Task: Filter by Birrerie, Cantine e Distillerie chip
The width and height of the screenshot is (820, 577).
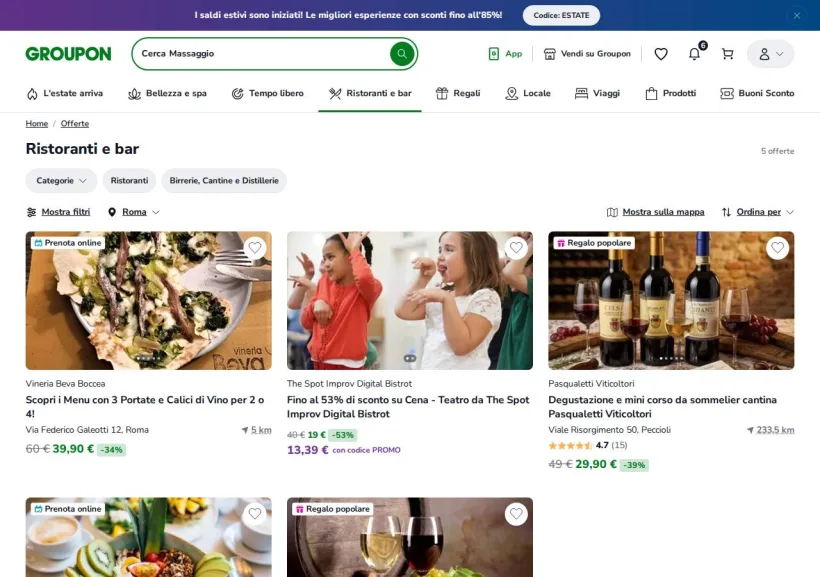Action: (224, 180)
